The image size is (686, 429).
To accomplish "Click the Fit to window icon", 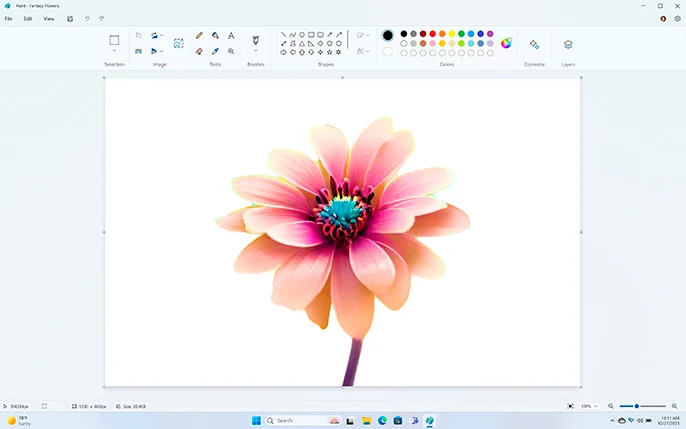I will click(570, 406).
